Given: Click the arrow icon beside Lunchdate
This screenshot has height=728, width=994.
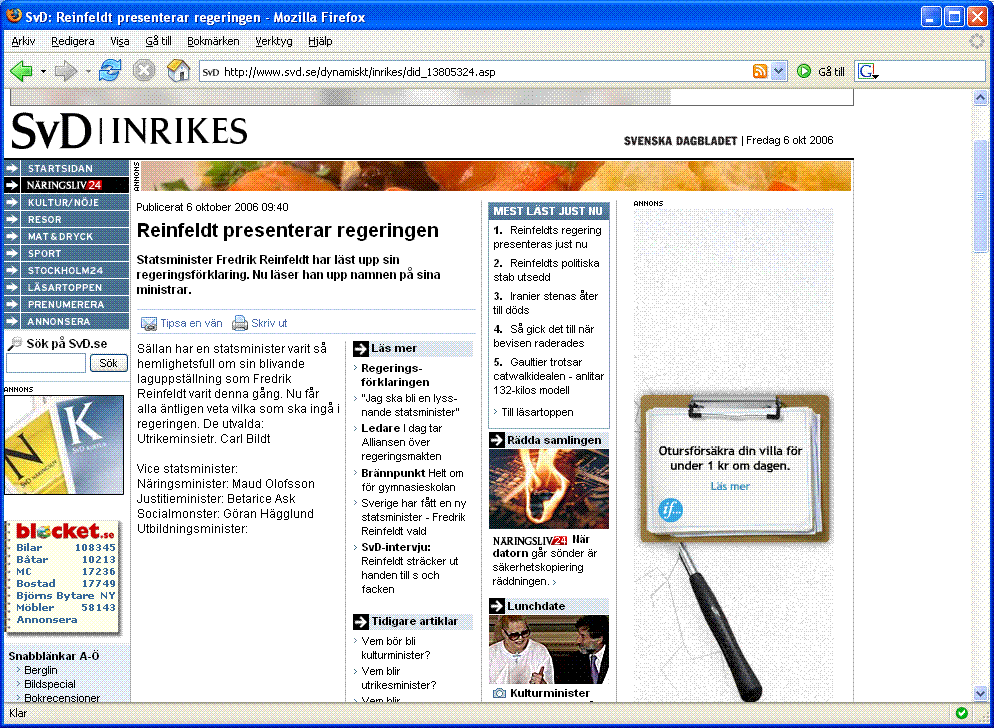Looking at the screenshot, I should point(496,606).
